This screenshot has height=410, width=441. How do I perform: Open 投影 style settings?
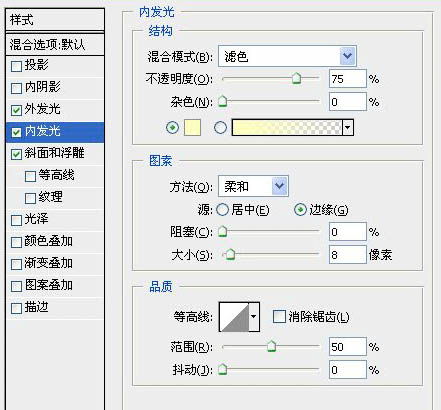[x=37, y=65]
